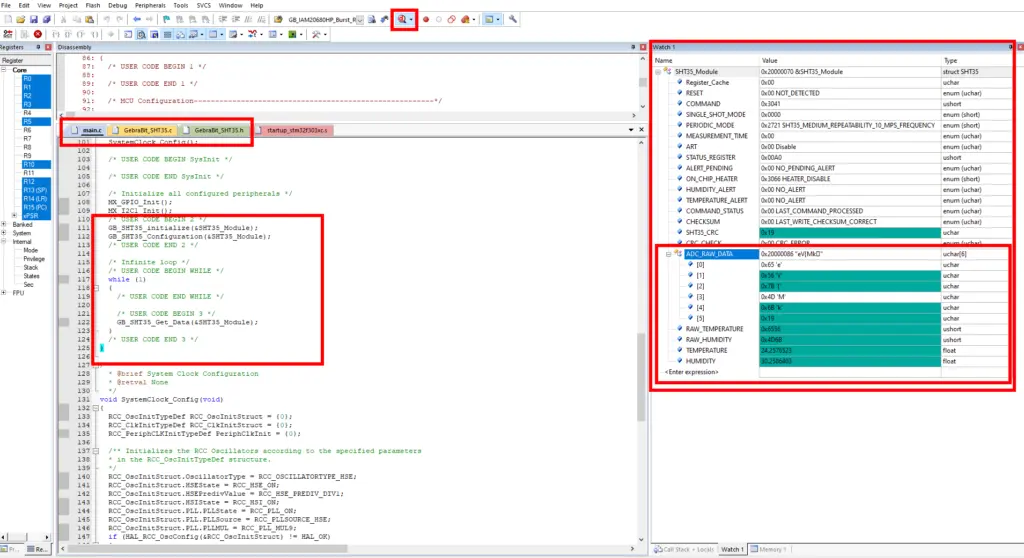Screen dimensions: 1024x558
Task: Select the Watch 1 bottom tab
Action: point(732,550)
